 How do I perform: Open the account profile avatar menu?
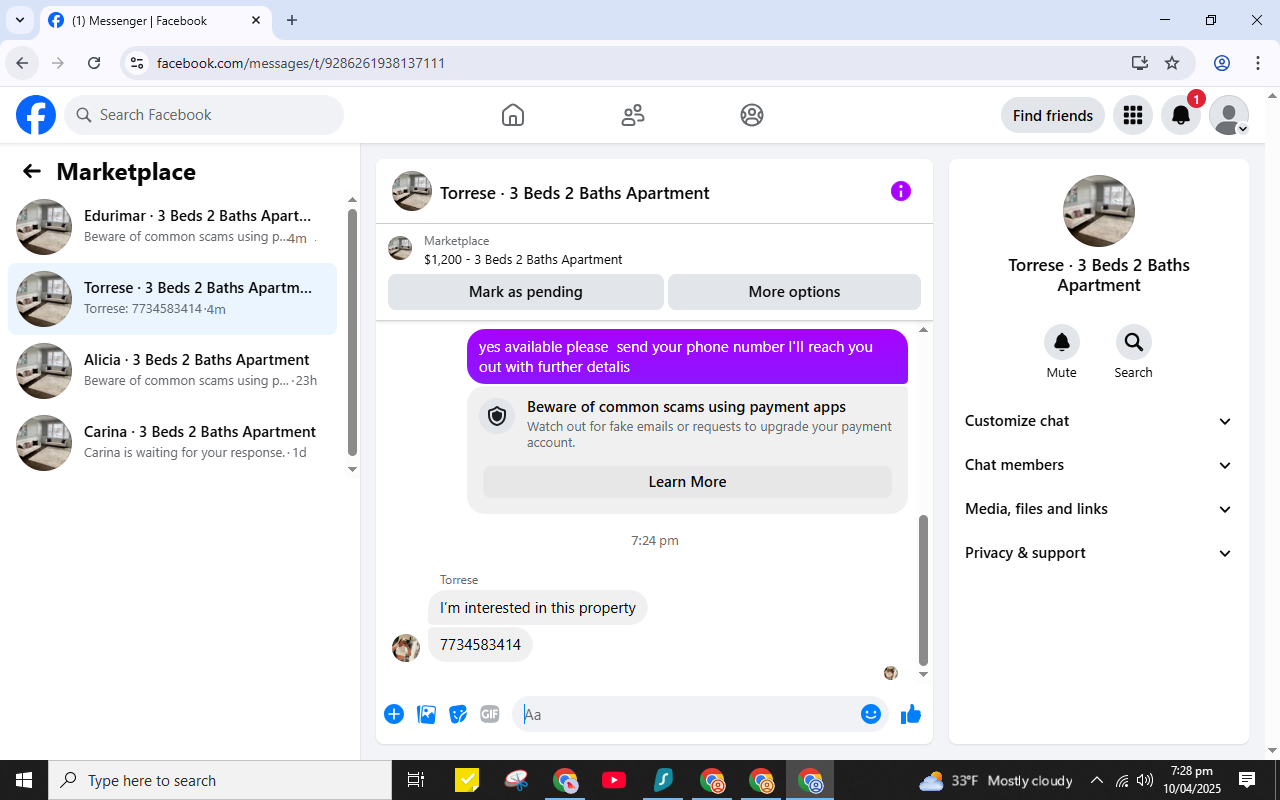click(1229, 115)
